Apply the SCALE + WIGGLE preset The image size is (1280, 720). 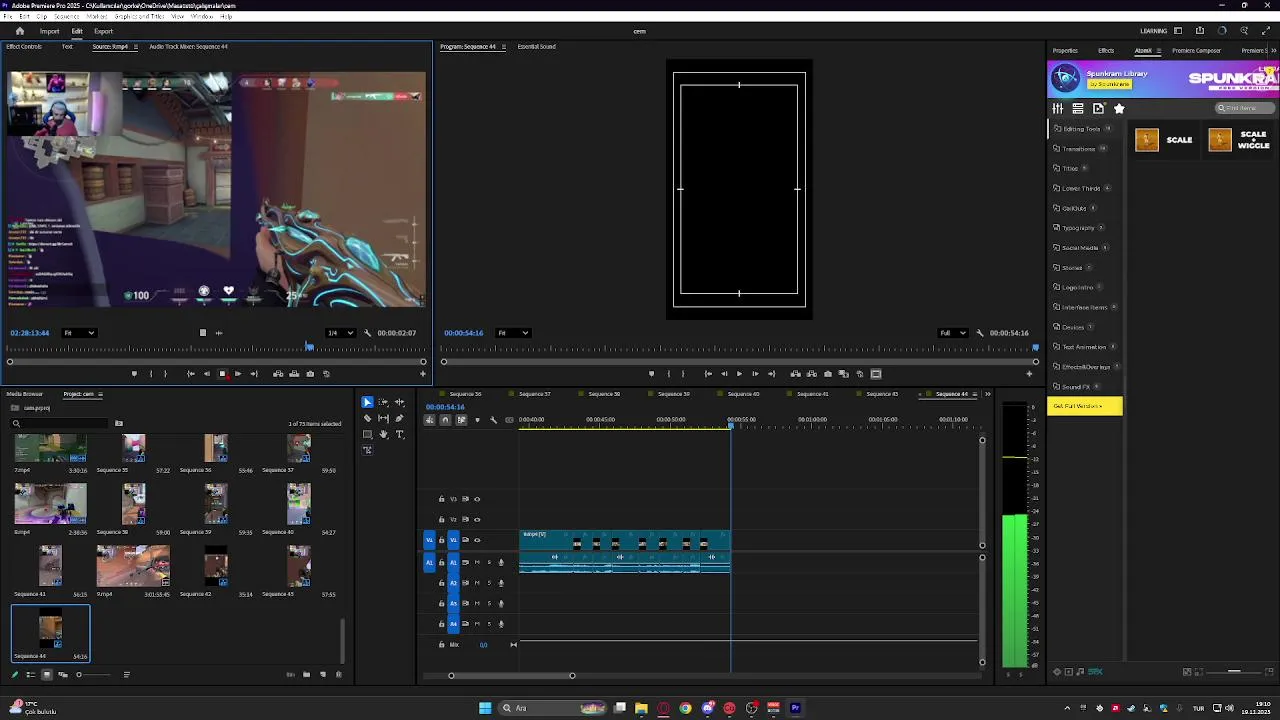coord(1240,140)
